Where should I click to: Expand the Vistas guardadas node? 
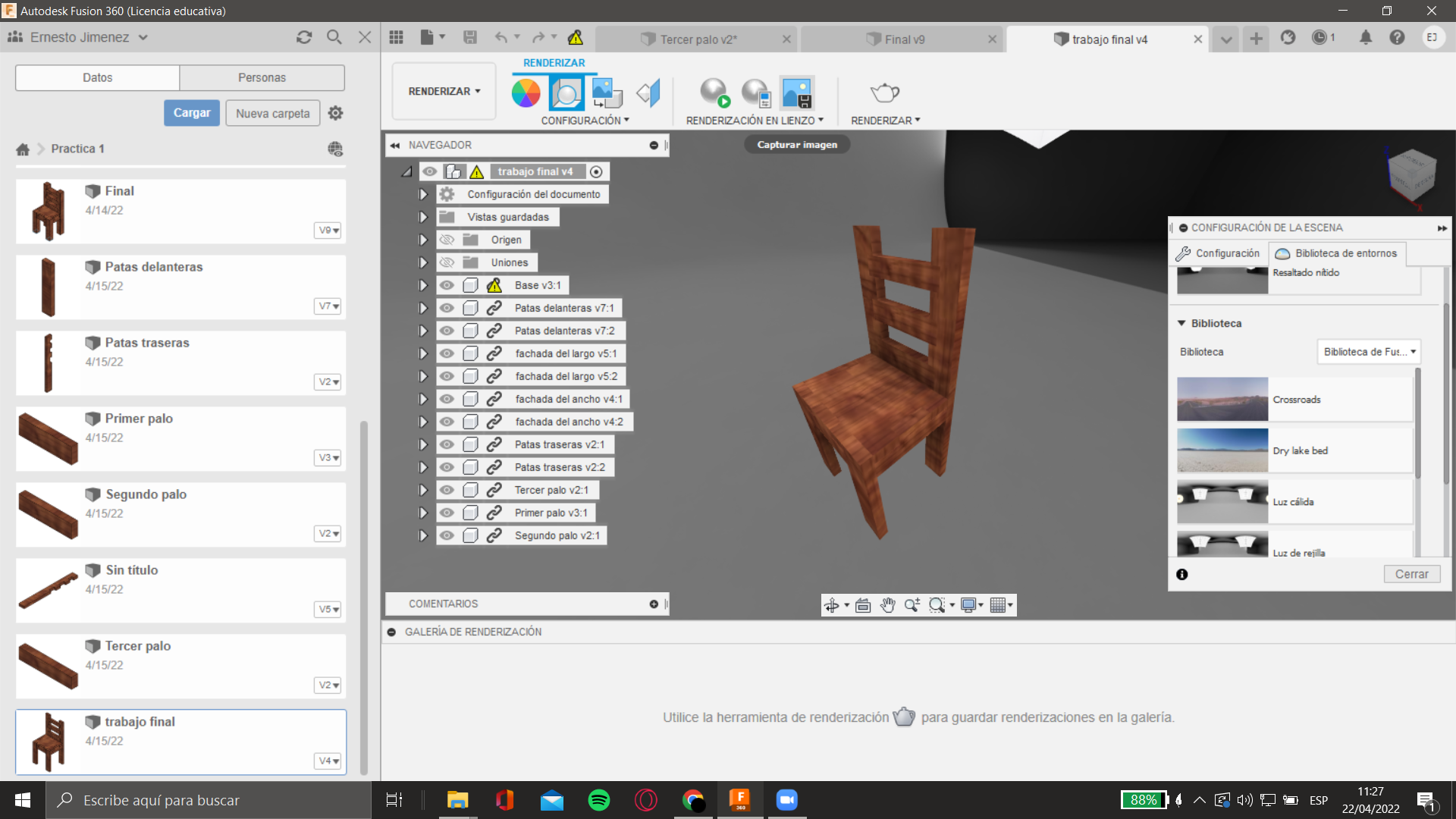point(423,217)
